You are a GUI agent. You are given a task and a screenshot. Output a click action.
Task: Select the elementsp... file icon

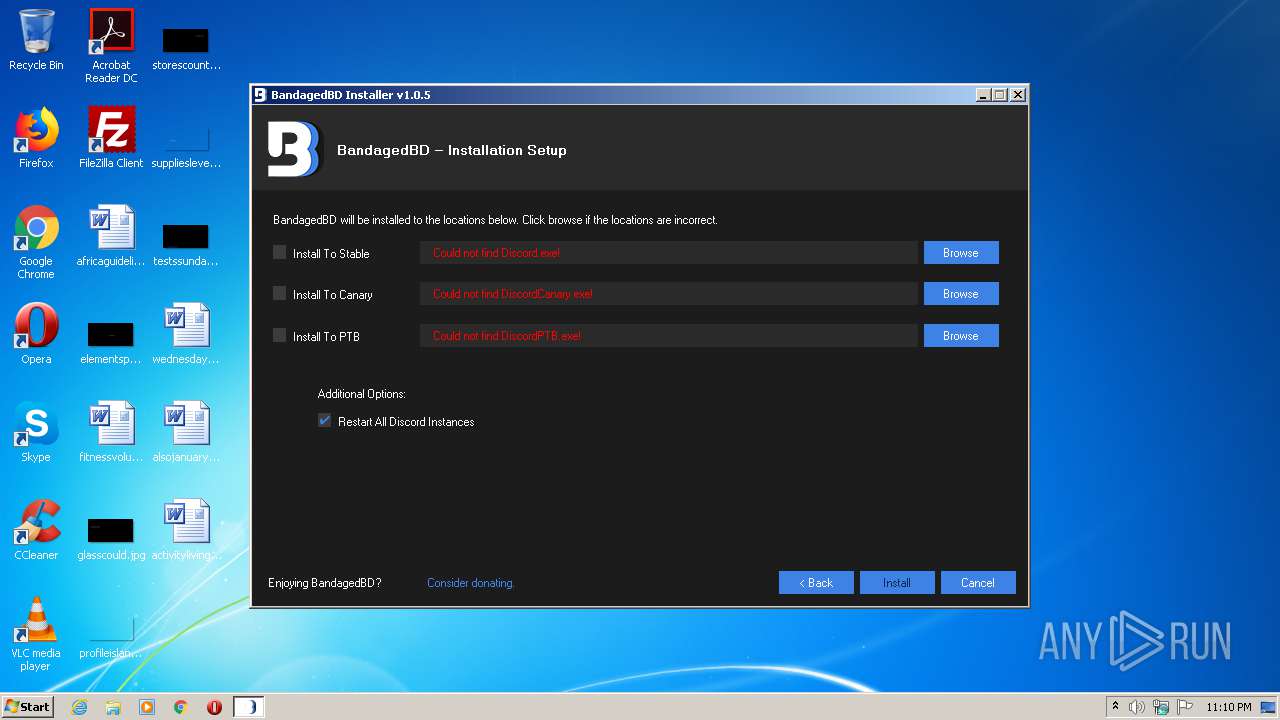coord(111,342)
